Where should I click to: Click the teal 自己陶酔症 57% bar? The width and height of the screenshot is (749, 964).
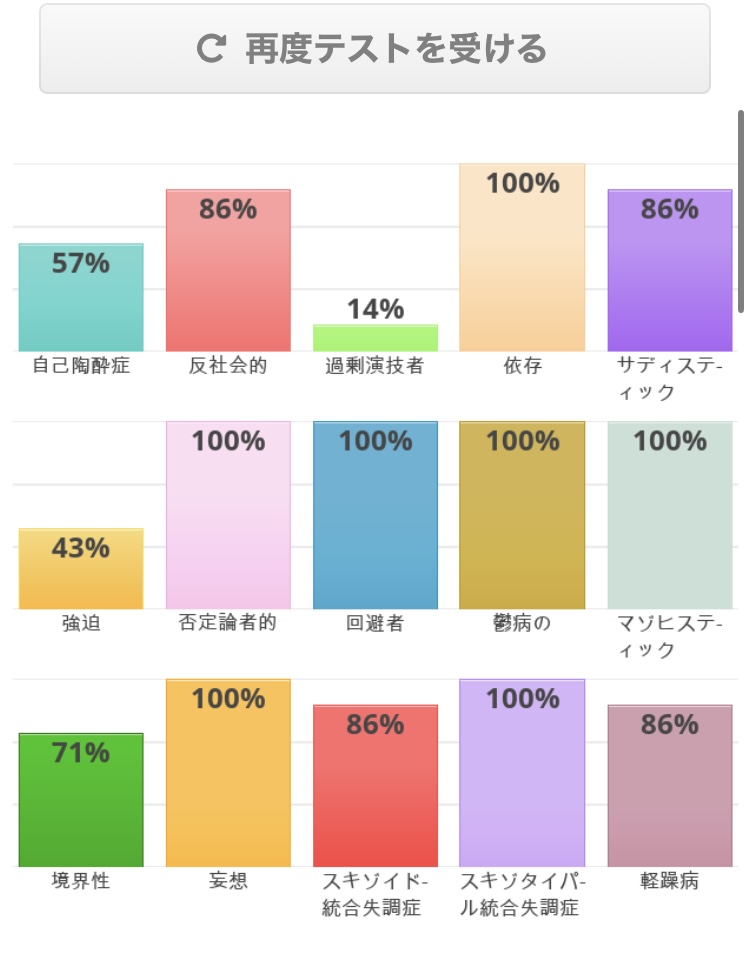click(x=81, y=298)
